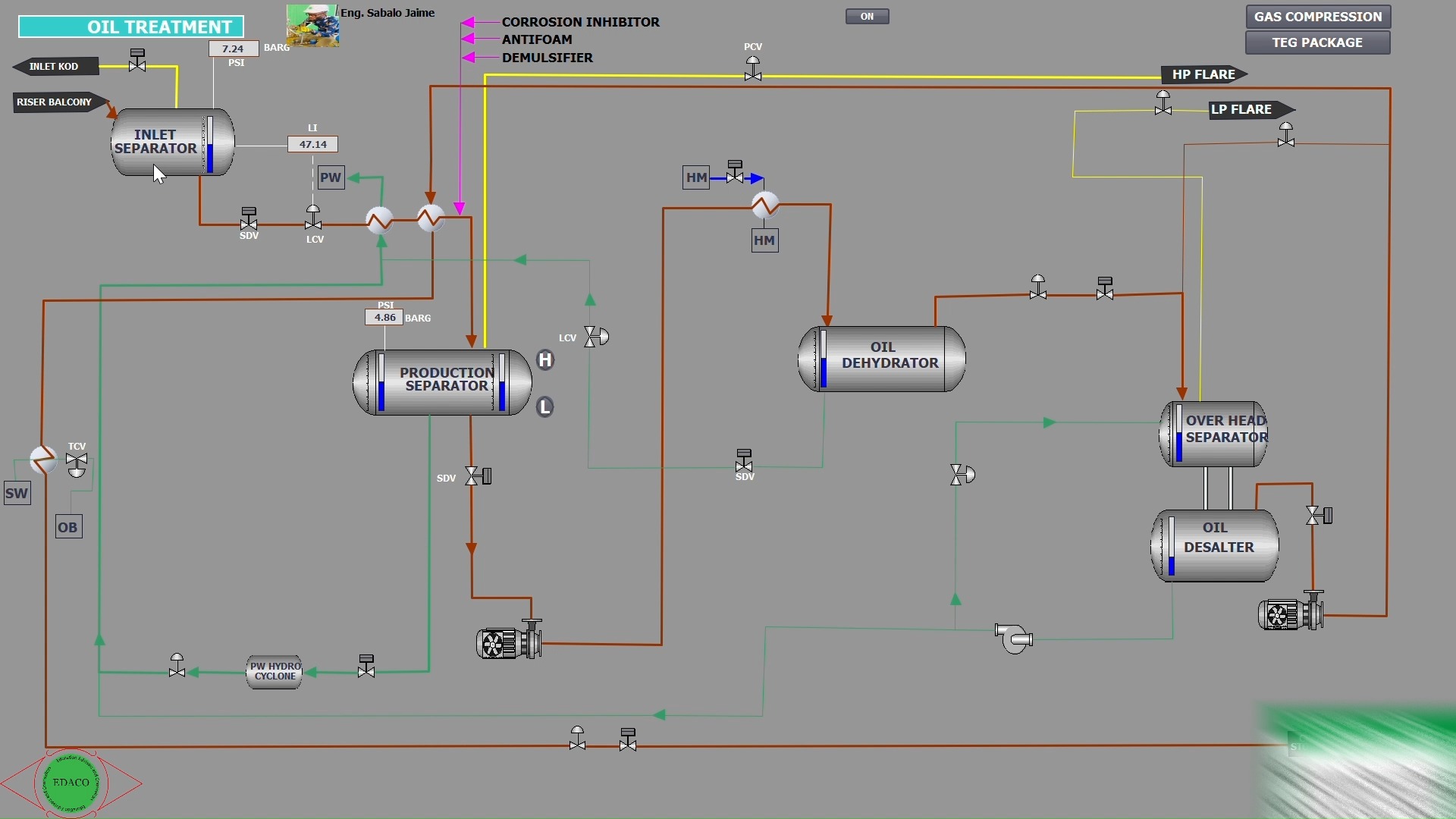Click the HM supply box

tap(696, 178)
